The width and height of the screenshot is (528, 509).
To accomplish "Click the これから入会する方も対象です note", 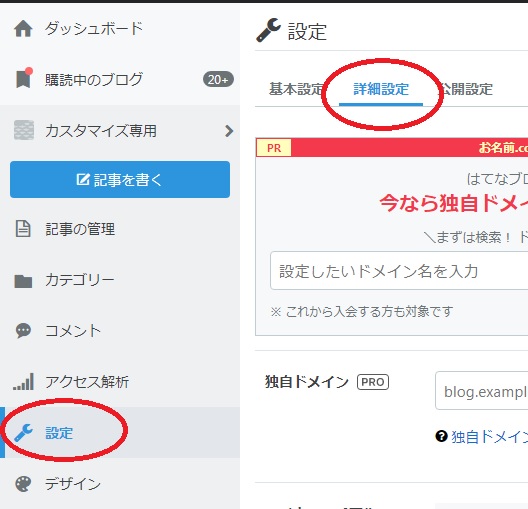I will (362, 311).
